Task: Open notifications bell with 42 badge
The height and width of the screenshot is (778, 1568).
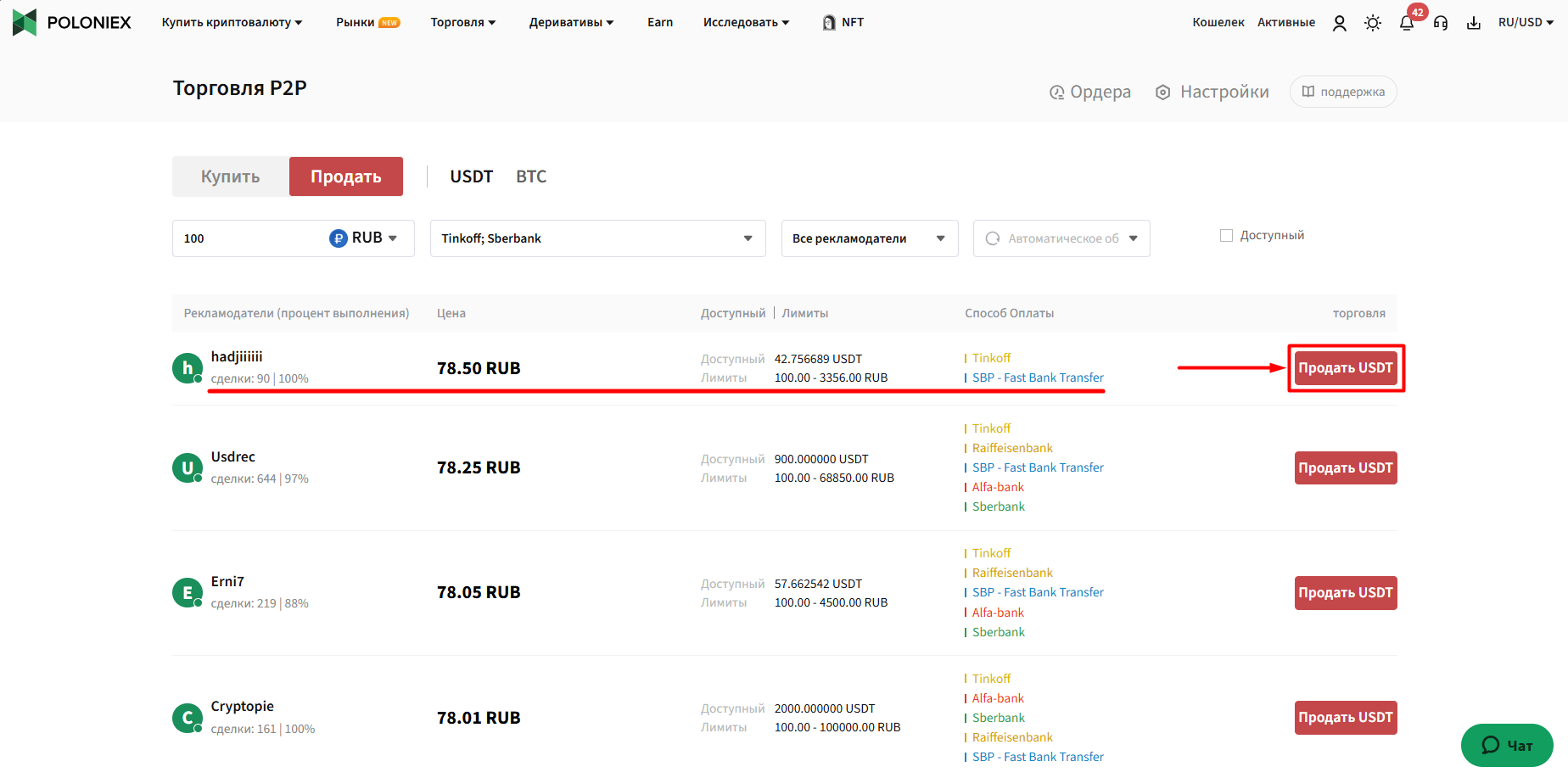Action: click(1407, 23)
